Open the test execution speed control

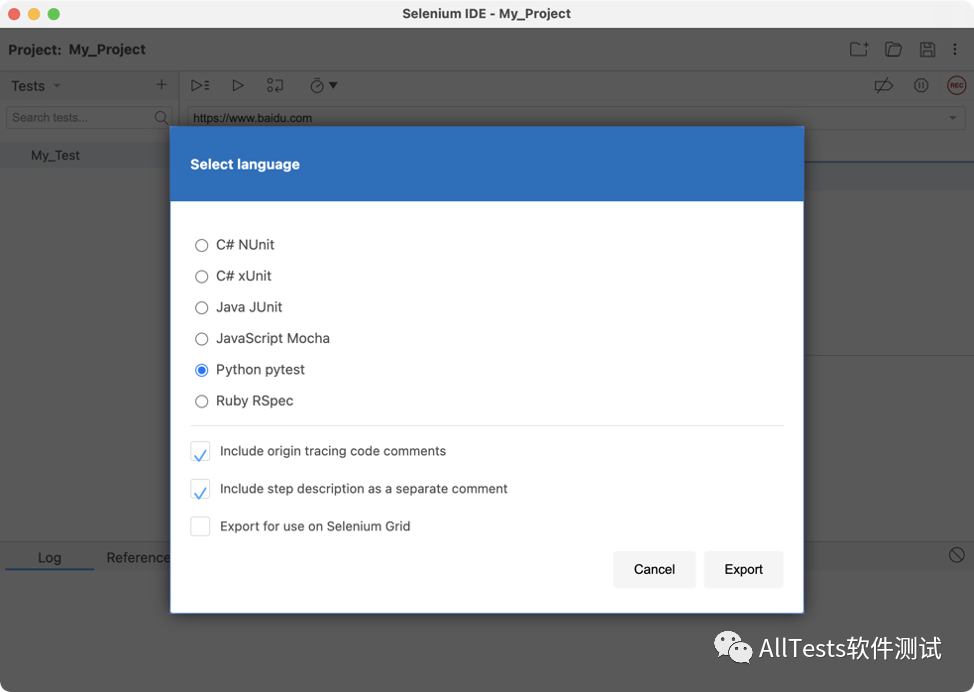point(323,85)
